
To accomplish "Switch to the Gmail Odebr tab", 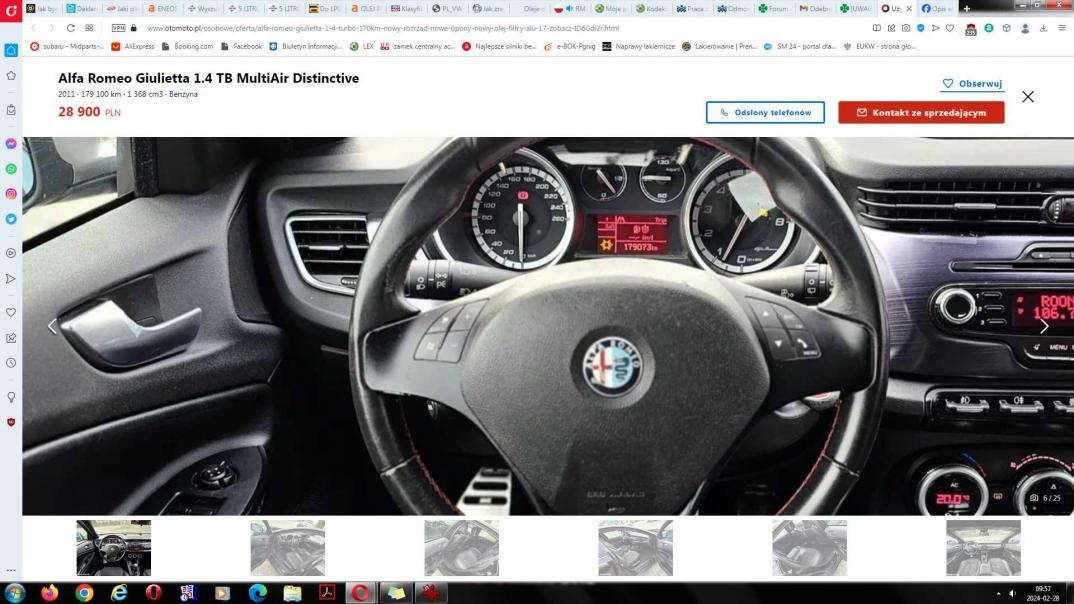I will pyautogui.click(x=814, y=8).
